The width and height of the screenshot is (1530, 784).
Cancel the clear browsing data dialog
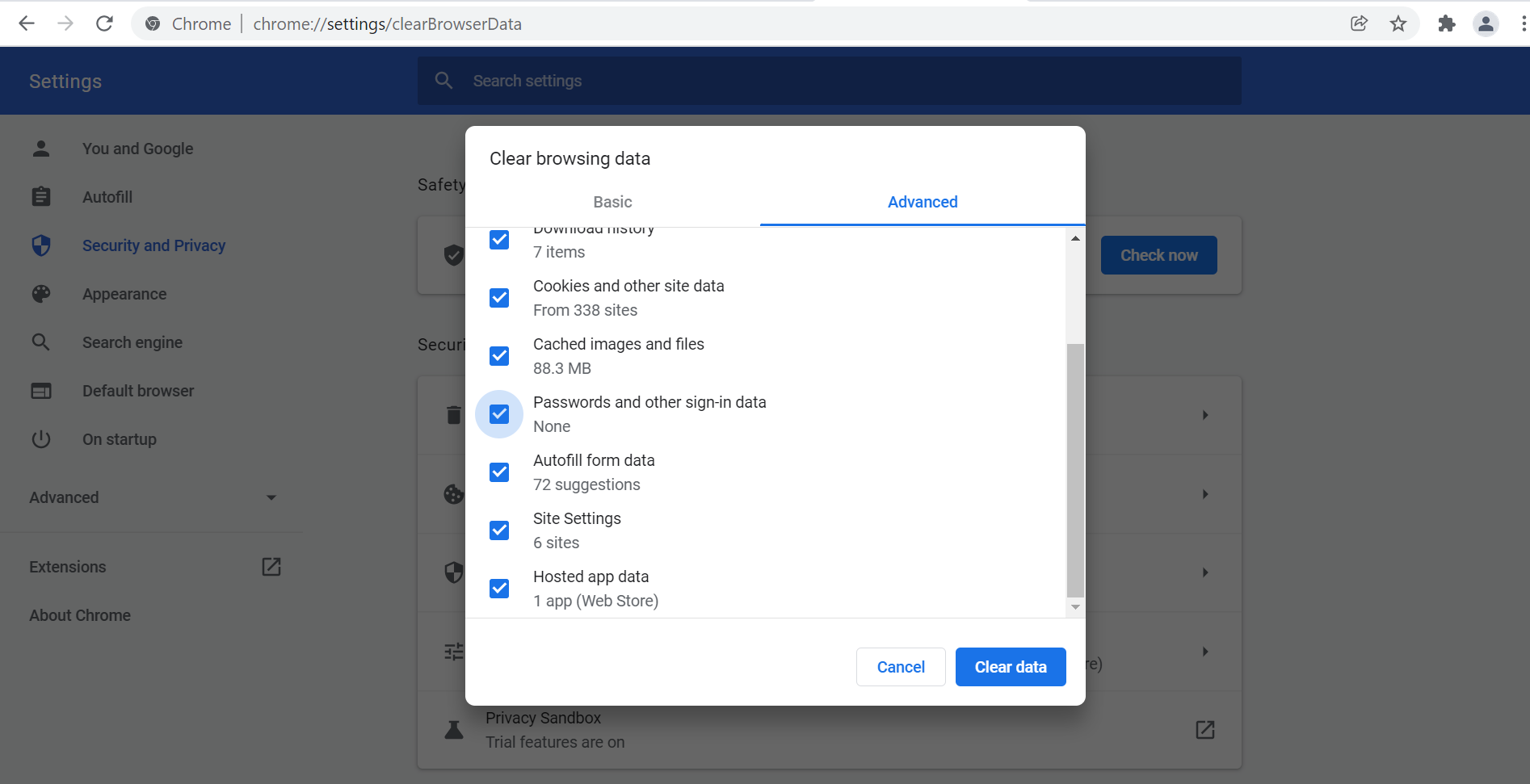pos(900,667)
